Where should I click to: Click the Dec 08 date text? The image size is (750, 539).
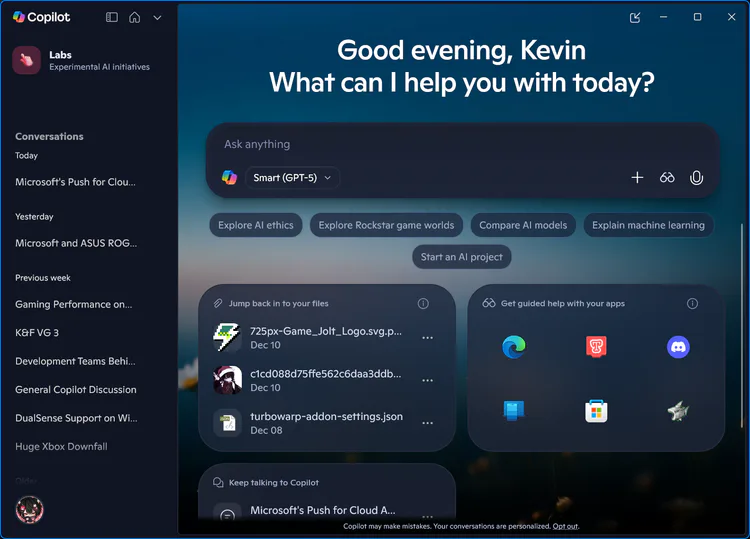pyautogui.click(x=266, y=430)
